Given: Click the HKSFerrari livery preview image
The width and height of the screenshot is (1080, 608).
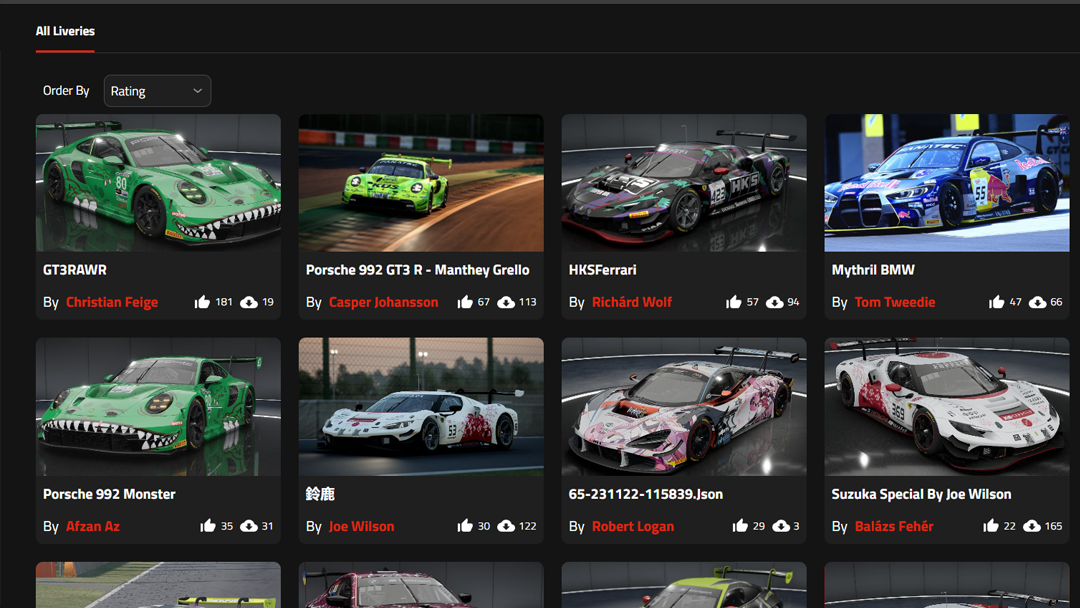Looking at the screenshot, I should pyautogui.click(x=684, y=182).
